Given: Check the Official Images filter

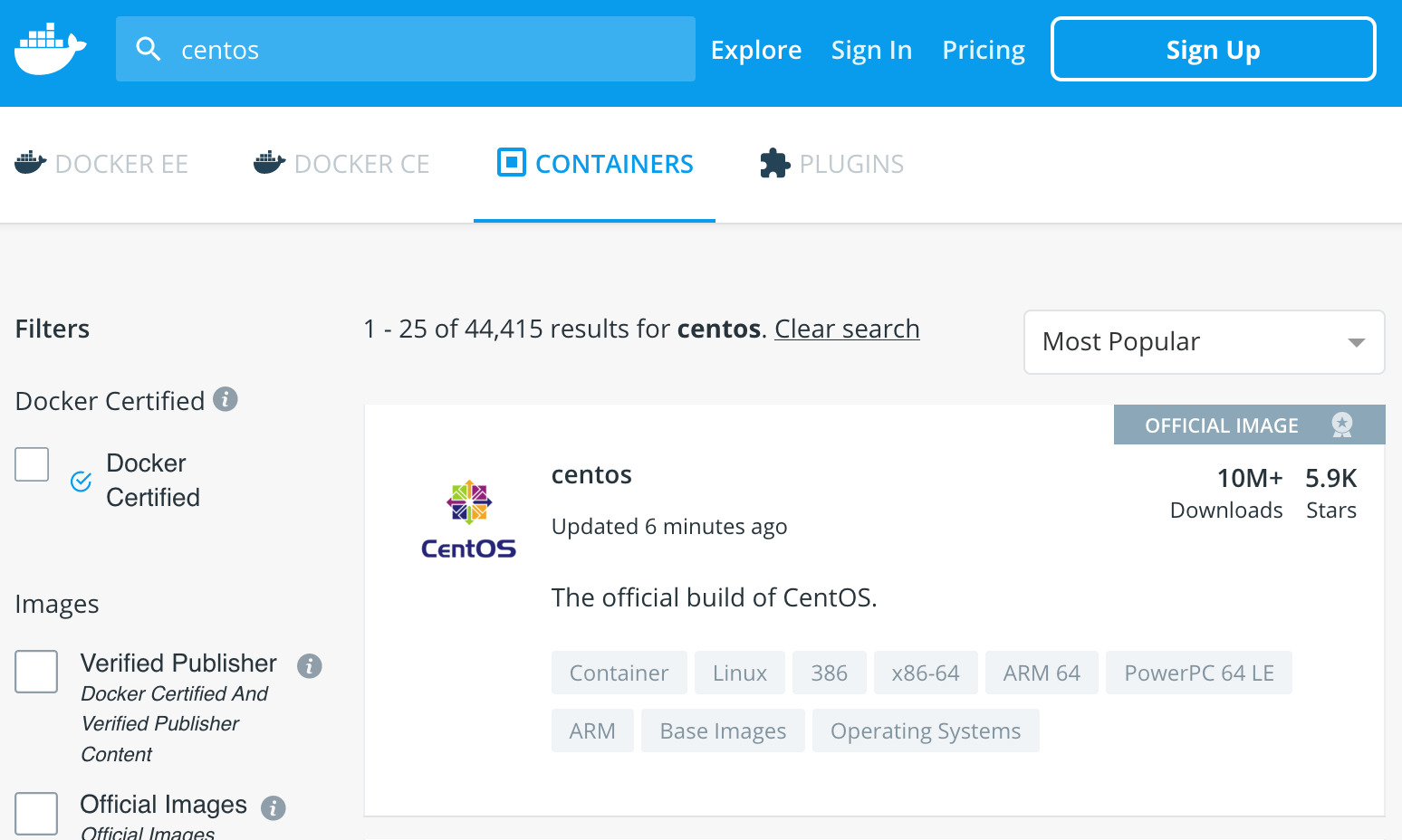Looking at the screenshot, I should tap(36, 813).
